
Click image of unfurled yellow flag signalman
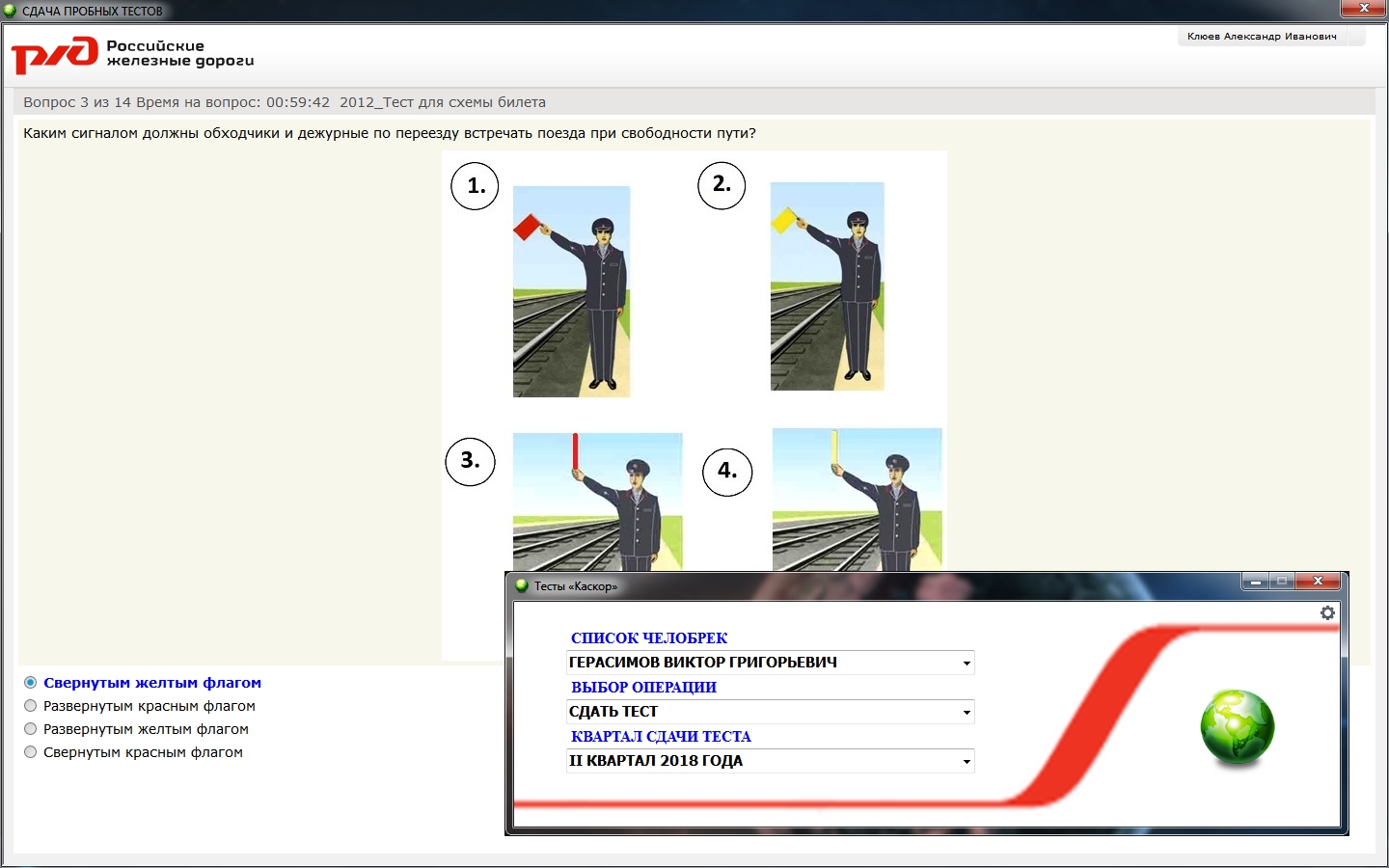[x=828, y=286]
